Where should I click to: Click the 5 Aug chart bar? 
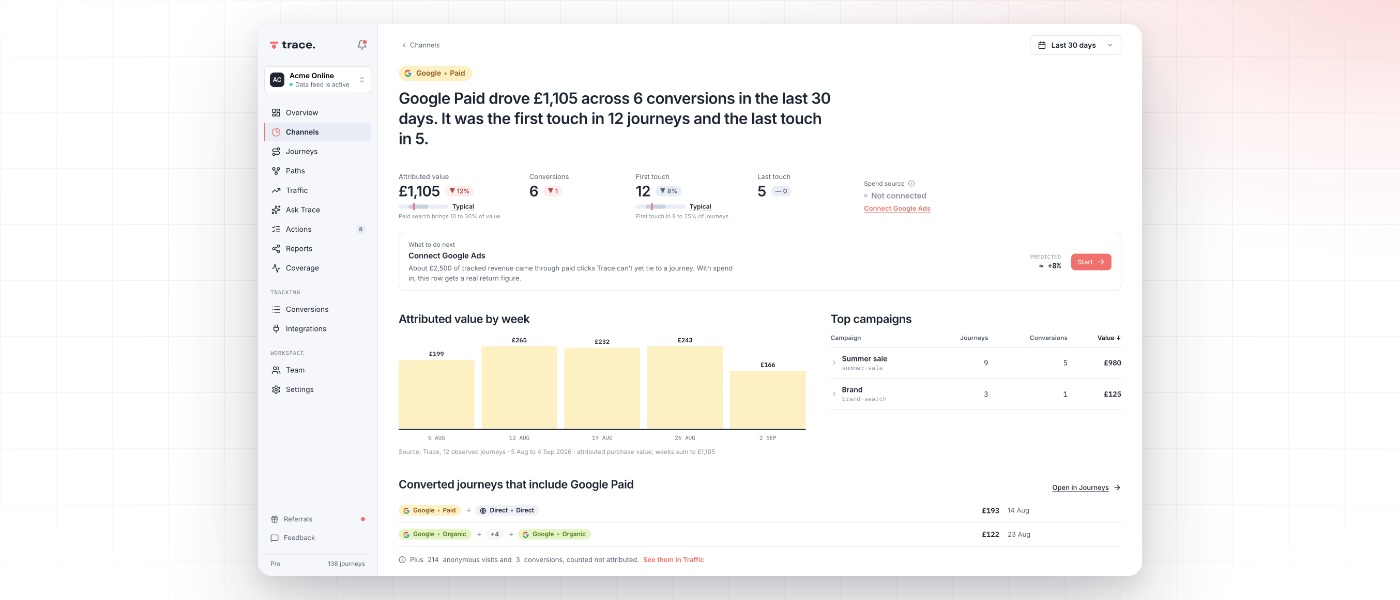tap(437, 395)
